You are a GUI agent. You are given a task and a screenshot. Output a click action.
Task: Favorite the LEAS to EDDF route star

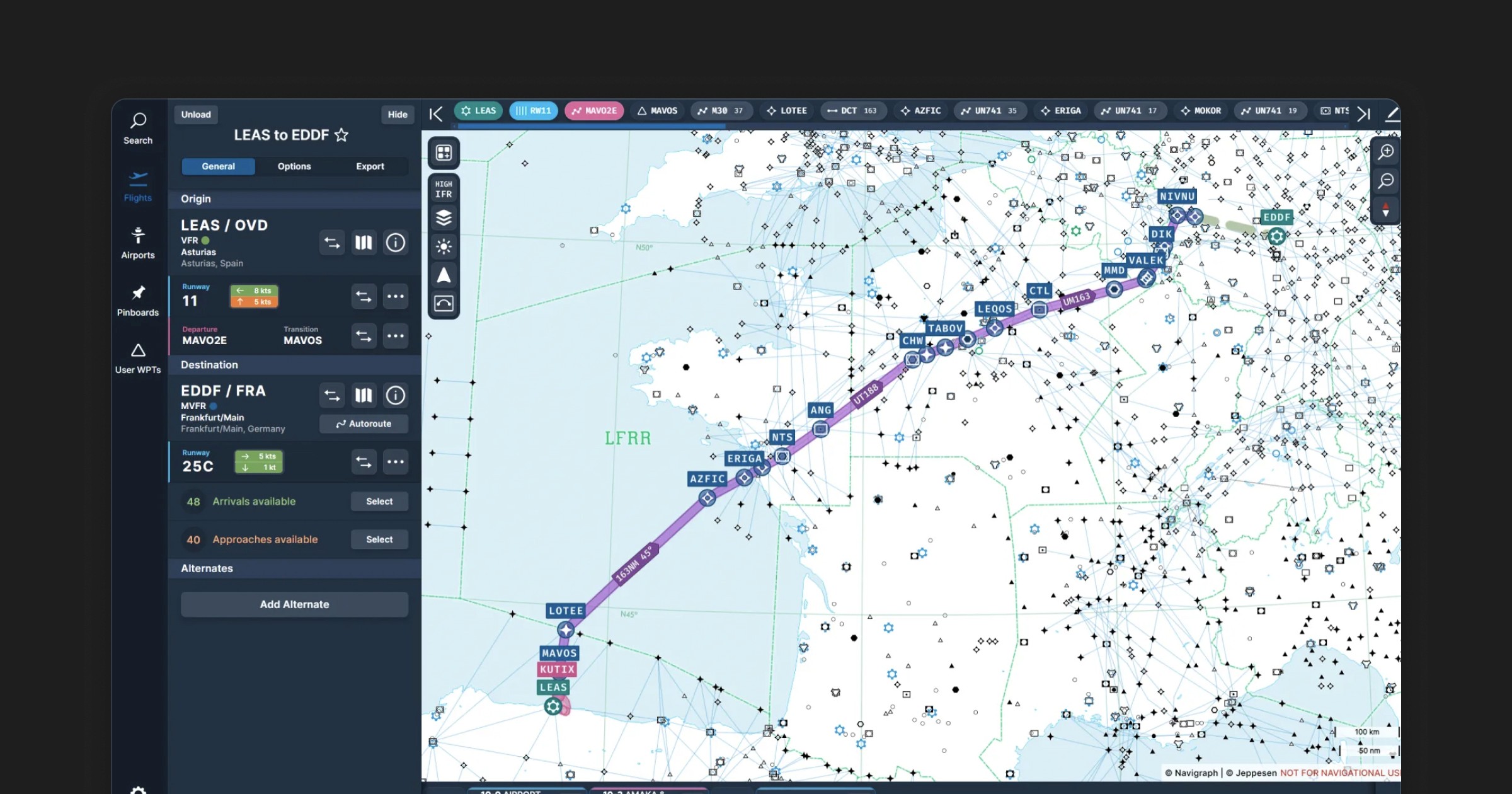[x=341, y=135]
